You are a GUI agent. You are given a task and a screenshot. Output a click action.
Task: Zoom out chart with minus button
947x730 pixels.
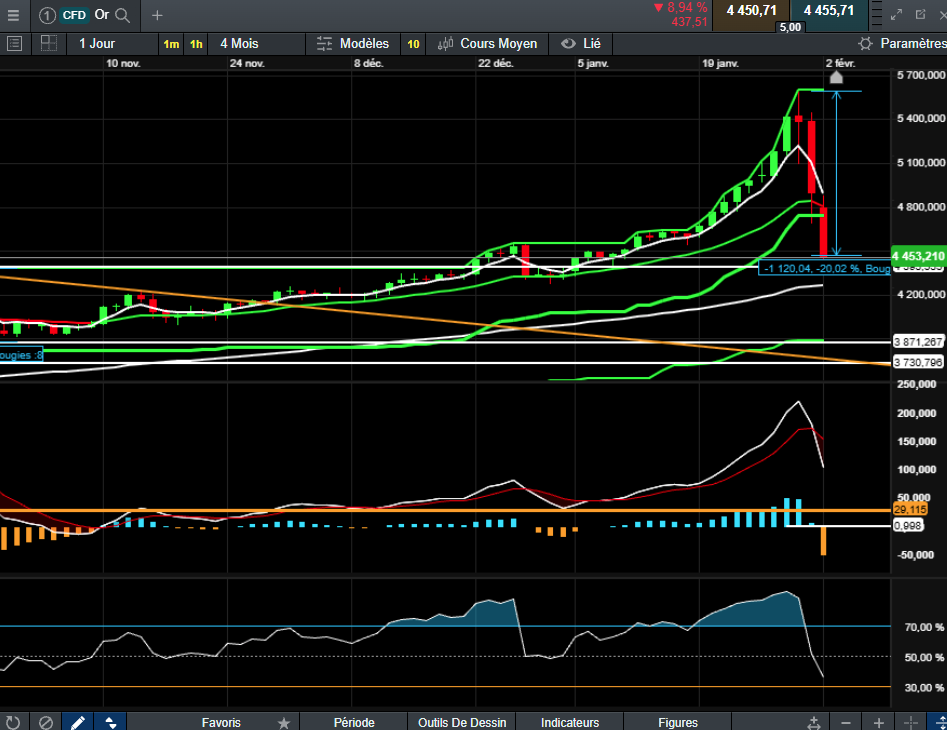[x=847, y=722]
